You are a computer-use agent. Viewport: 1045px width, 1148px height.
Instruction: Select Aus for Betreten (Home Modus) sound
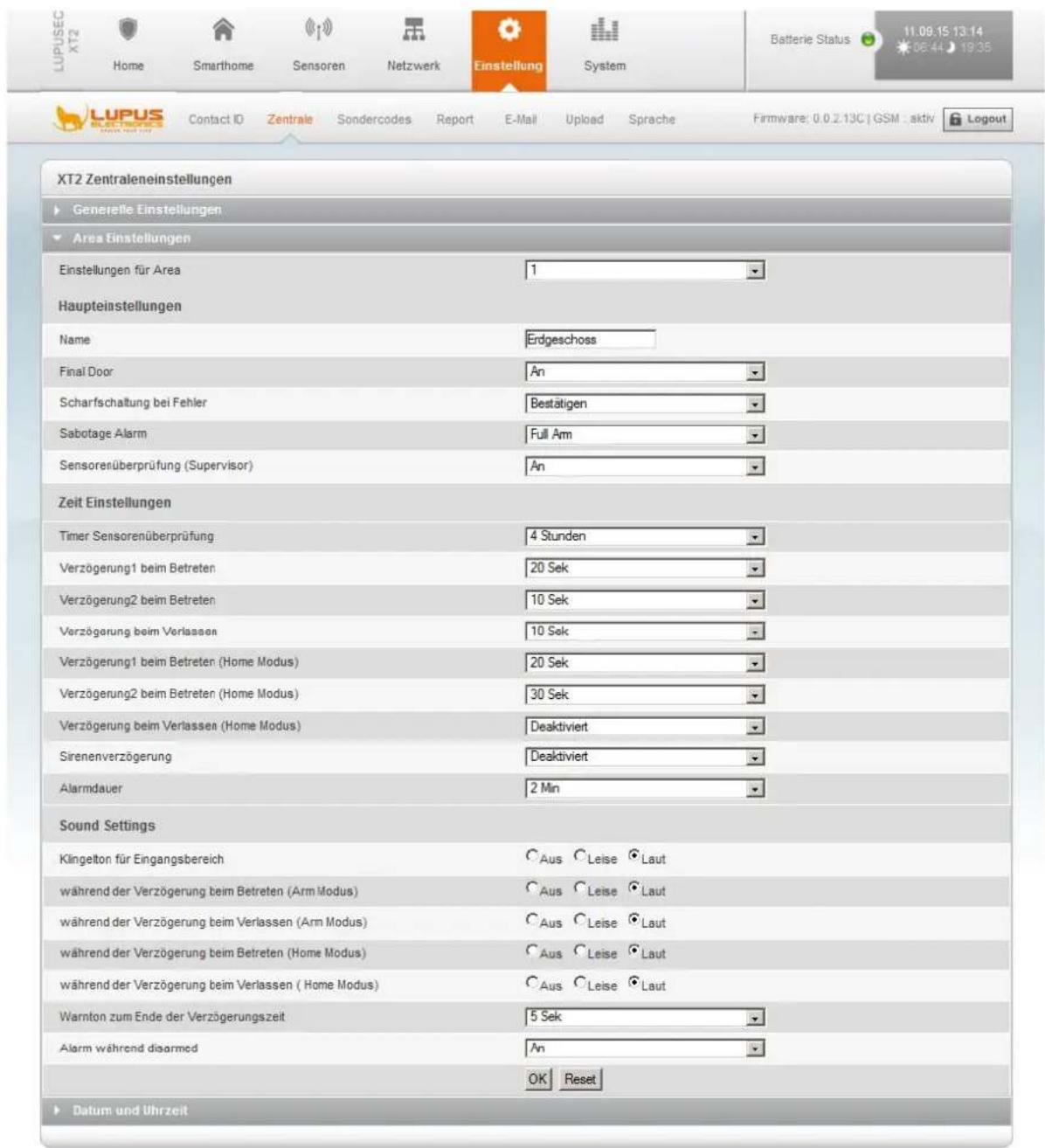[531, 951]
